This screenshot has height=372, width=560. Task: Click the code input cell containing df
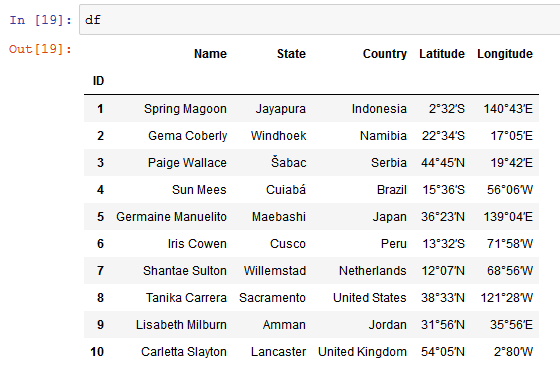(320, 20)
